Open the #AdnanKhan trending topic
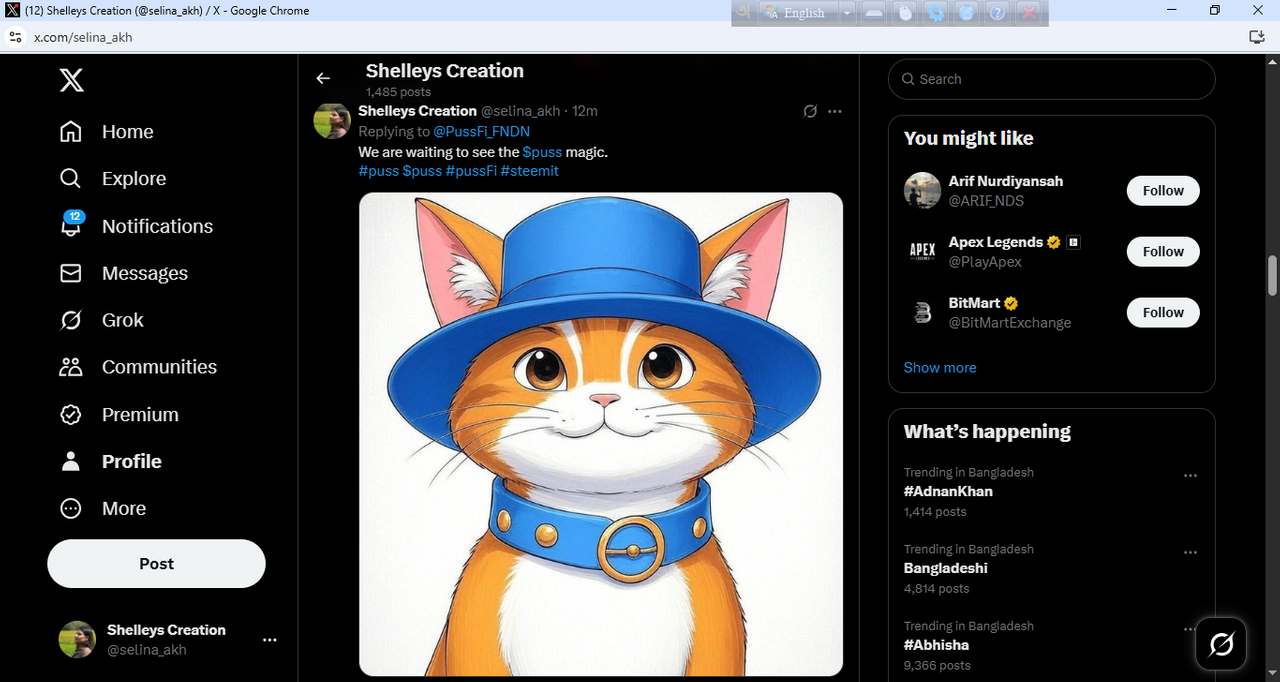The image size is (1280, 682). (948, 492)
